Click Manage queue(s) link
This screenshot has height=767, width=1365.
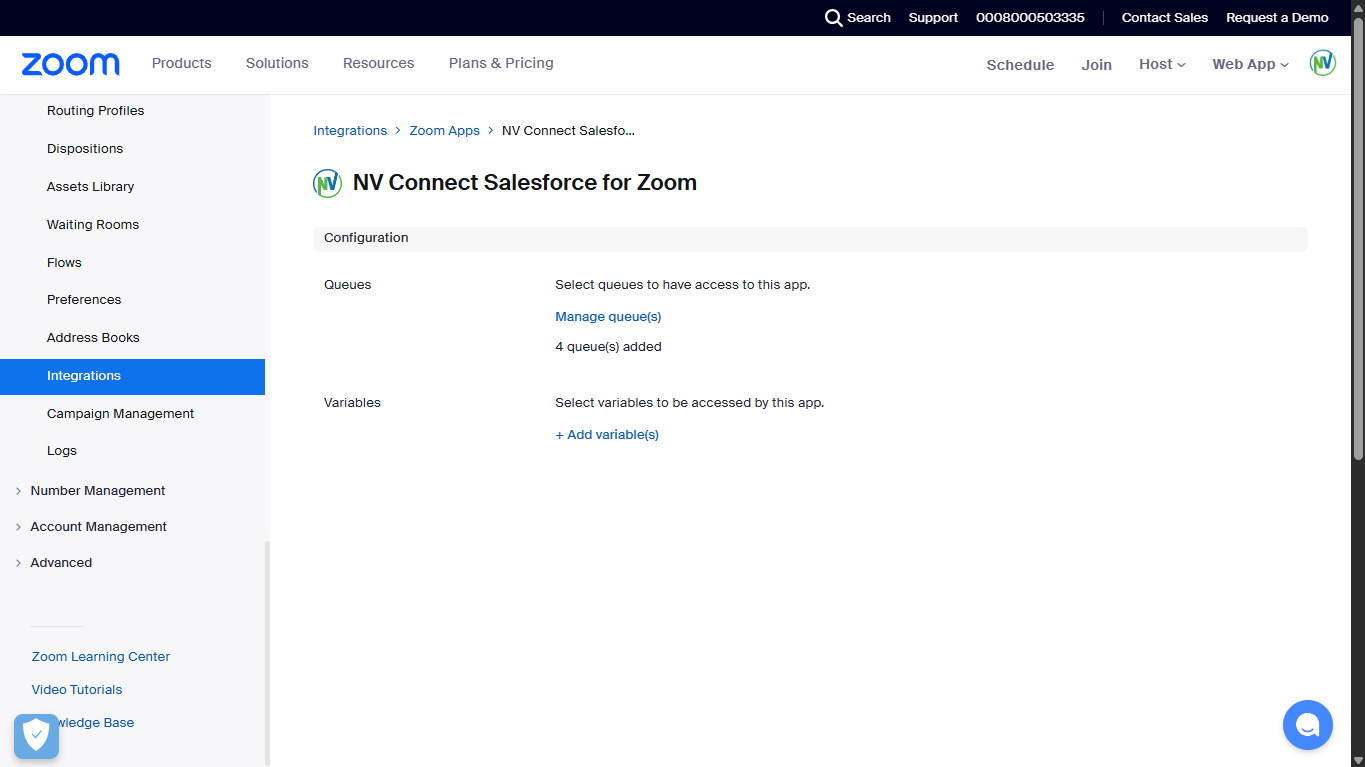608,317
